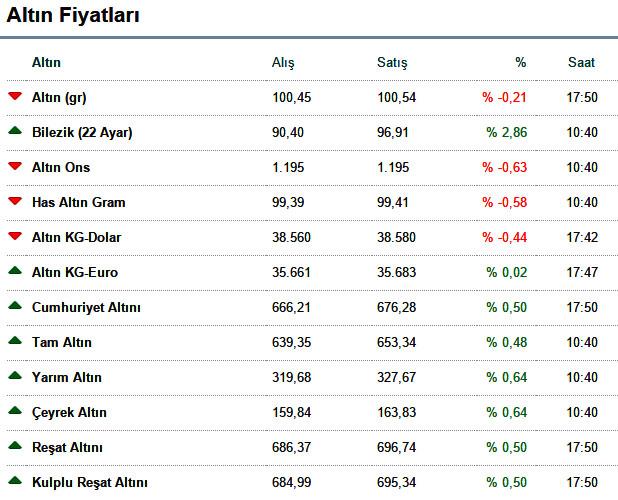This screenshot has width=618, height=500.
Task: Click green arrow beside Cumhuriyet Altını
Action: coord(15,305)
